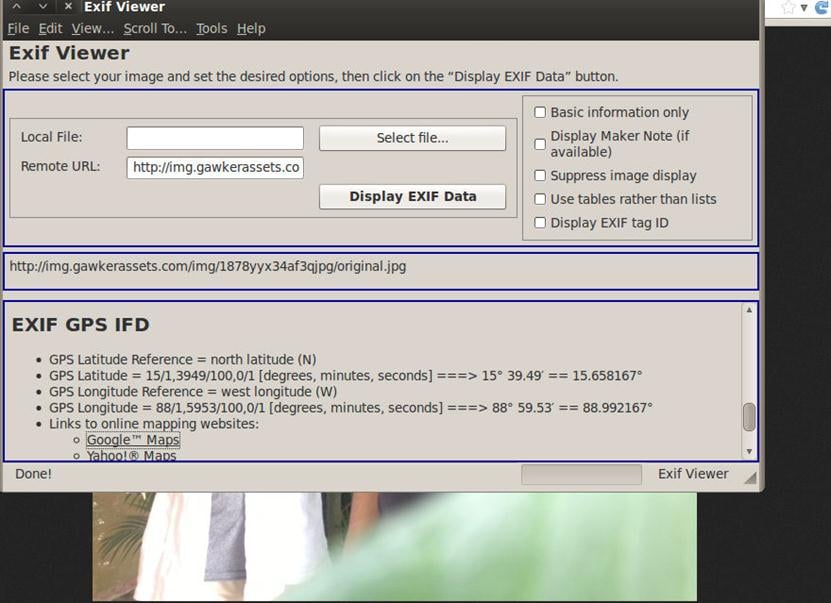
Task: Open the browser dropdown arrow beside star
Action: click(x=803, y=8)
